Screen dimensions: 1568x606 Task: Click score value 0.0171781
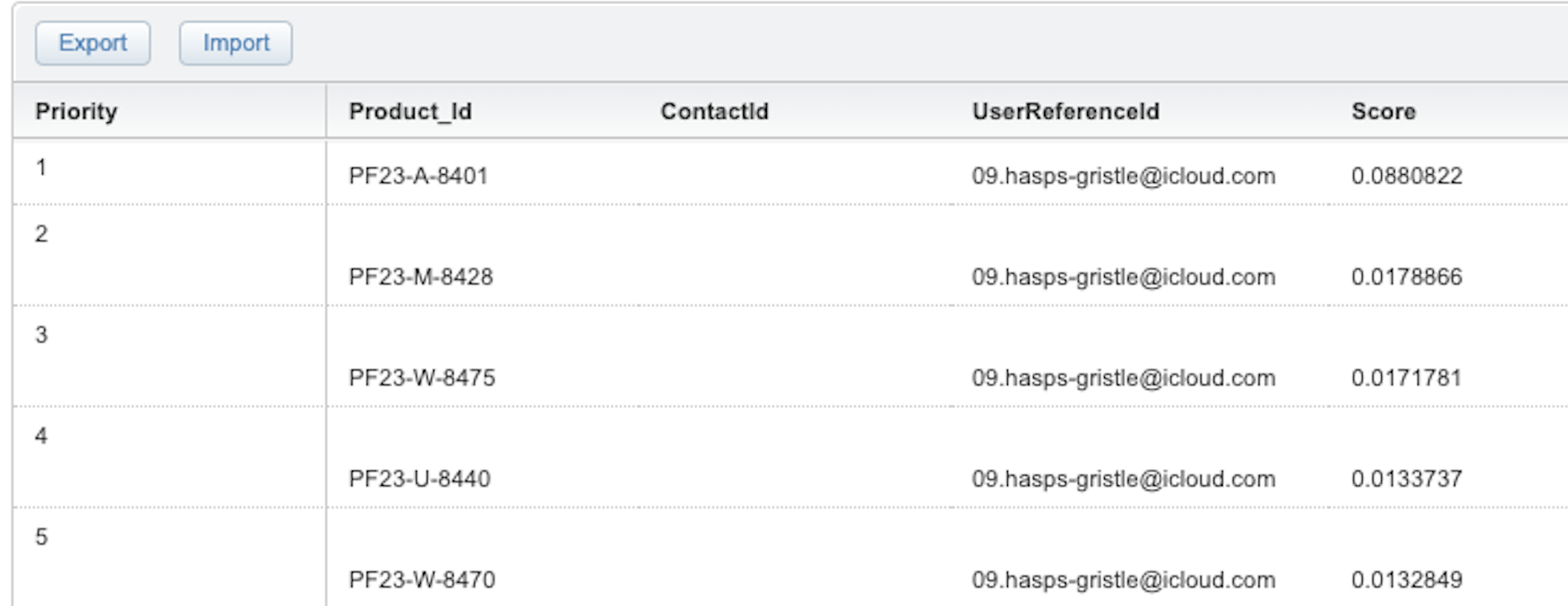pos(1406,378)
